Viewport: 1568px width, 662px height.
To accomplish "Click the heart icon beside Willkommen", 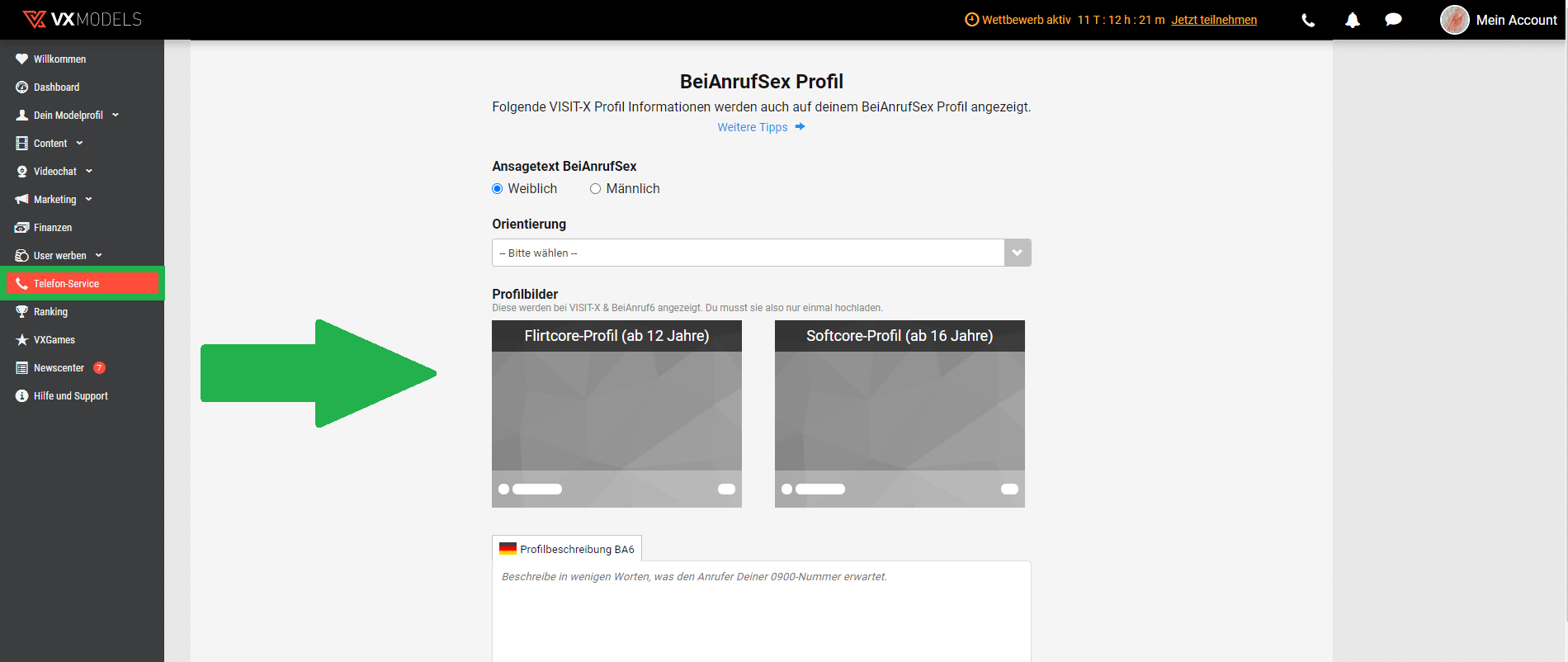I will (22, 59).
